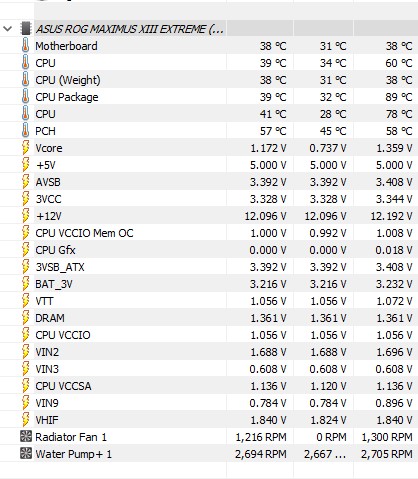
Task: Select the Radiator Fan 1 label
Action: (71, 437)
